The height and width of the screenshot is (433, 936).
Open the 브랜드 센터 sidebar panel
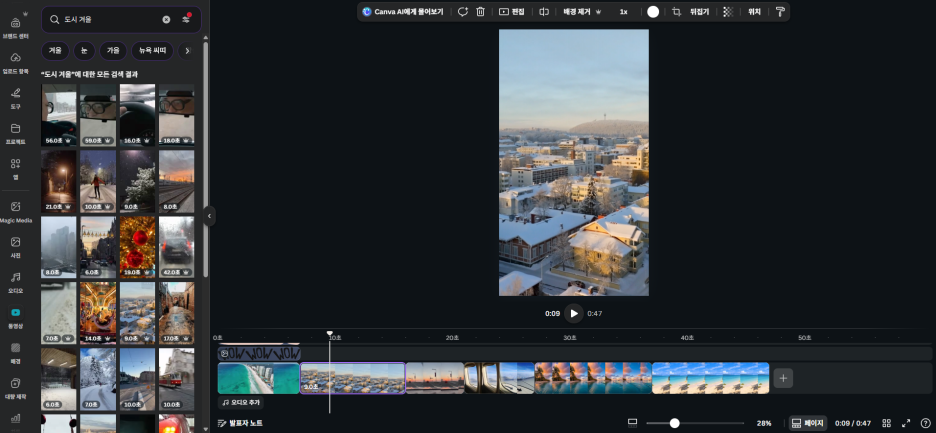16,26
